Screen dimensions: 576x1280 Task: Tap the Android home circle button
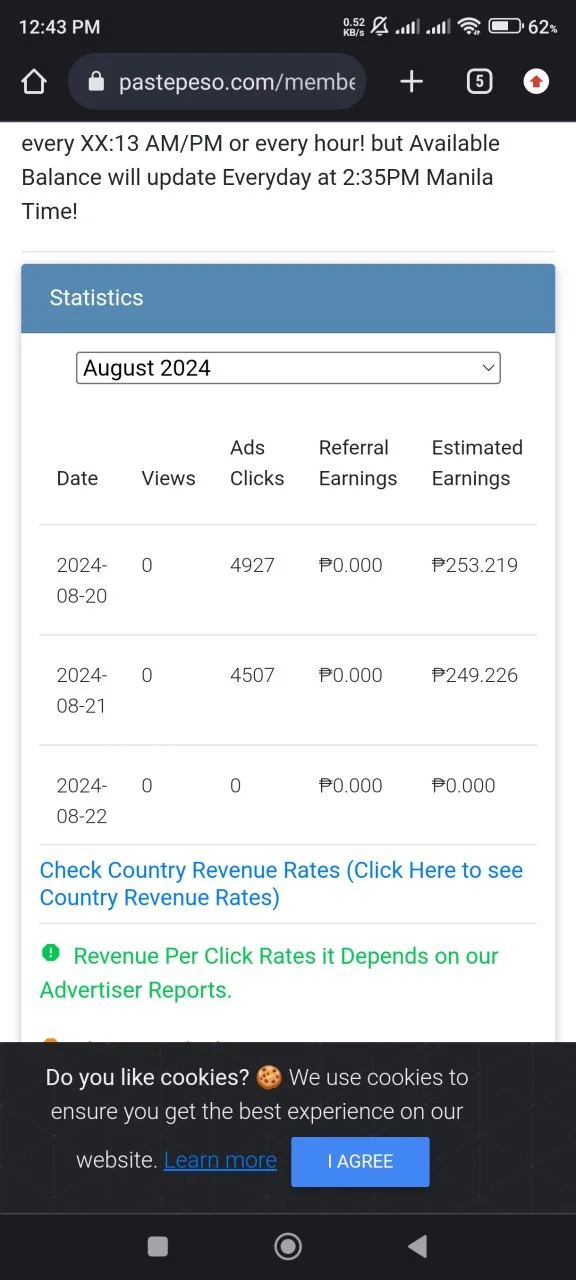(x=288, y=1245)
